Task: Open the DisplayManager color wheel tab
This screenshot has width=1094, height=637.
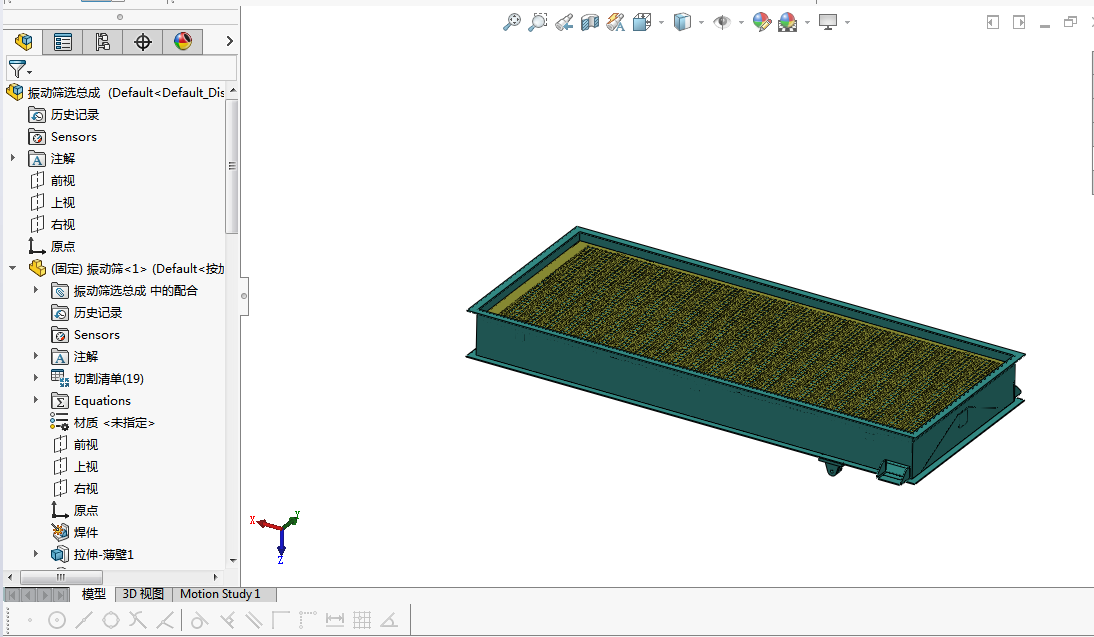Action: [x=183, y=42]
